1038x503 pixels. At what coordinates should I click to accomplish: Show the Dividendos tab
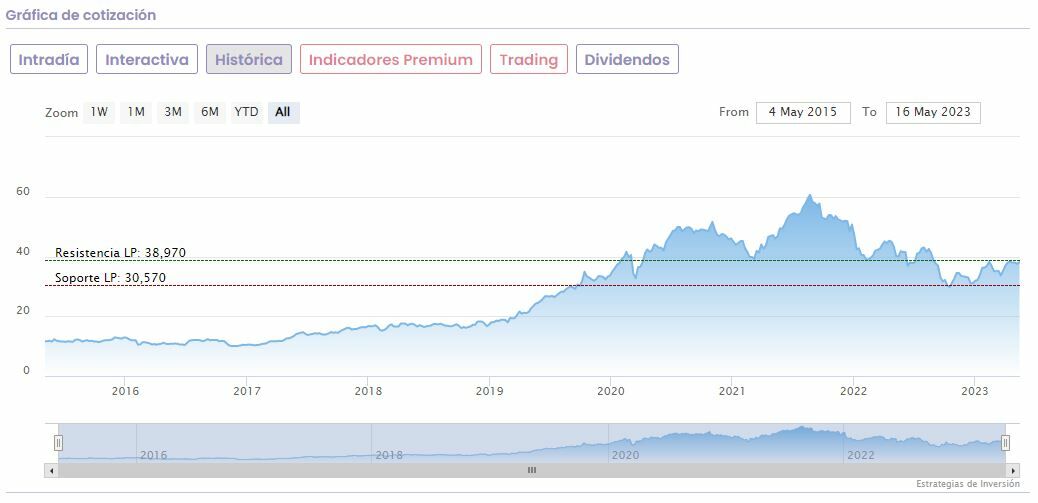627,59
